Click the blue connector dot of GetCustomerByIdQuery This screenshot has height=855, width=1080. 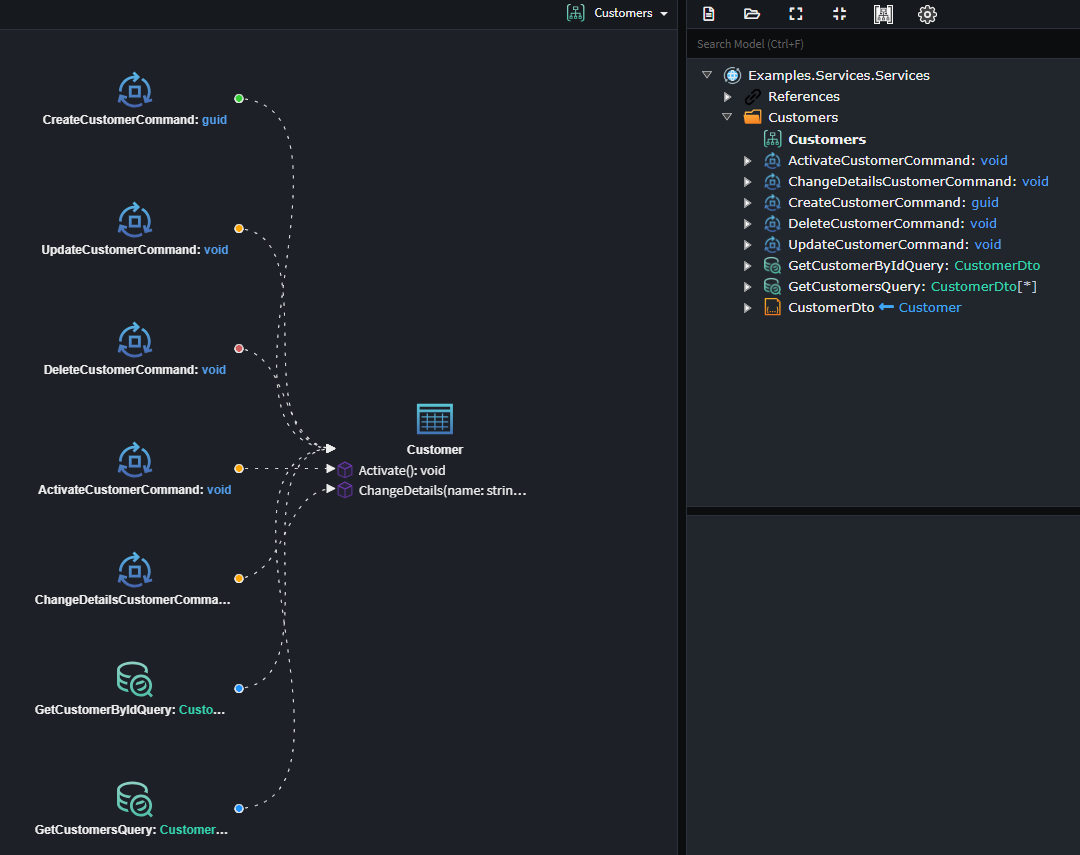click(x=239, y=688)
